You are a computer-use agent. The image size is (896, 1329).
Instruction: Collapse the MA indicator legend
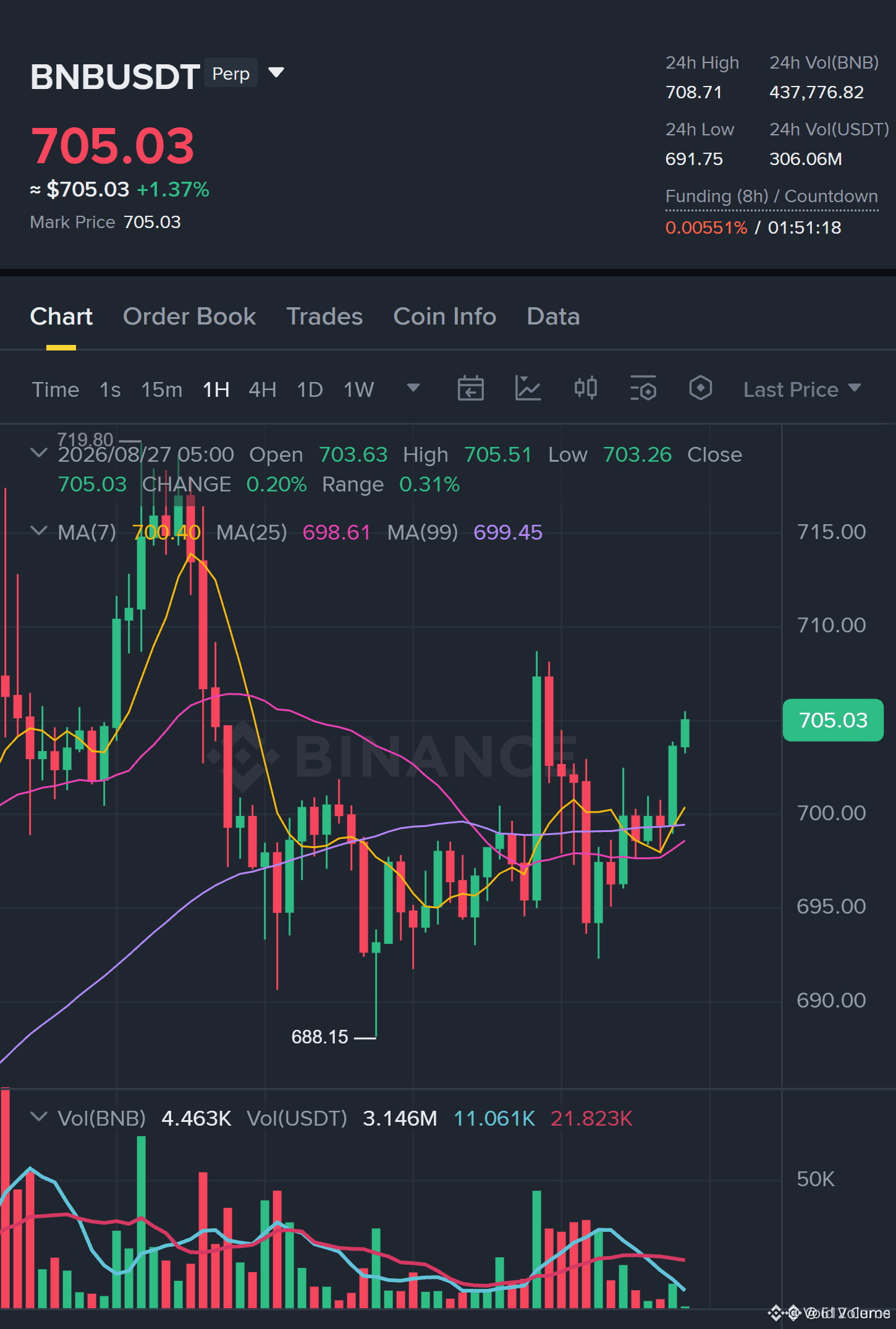pos(39,531)
